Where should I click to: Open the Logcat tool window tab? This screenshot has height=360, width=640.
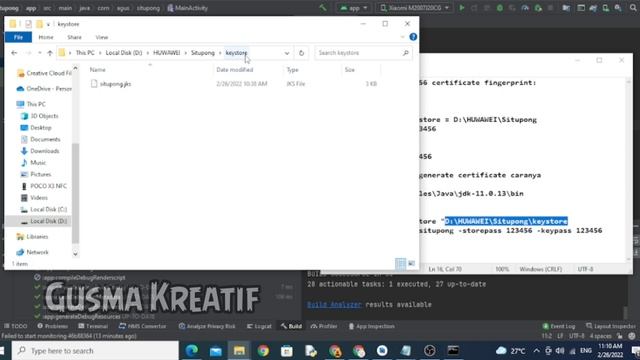pos(259,326)
